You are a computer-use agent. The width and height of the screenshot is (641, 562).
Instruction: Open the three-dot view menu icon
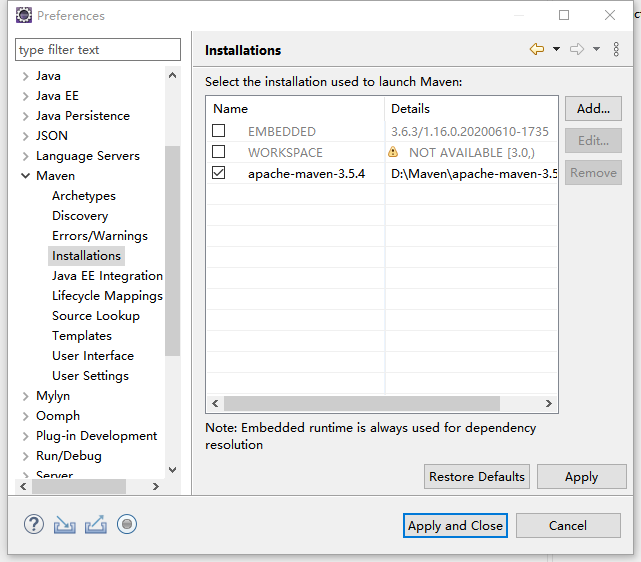coord(615,50)
